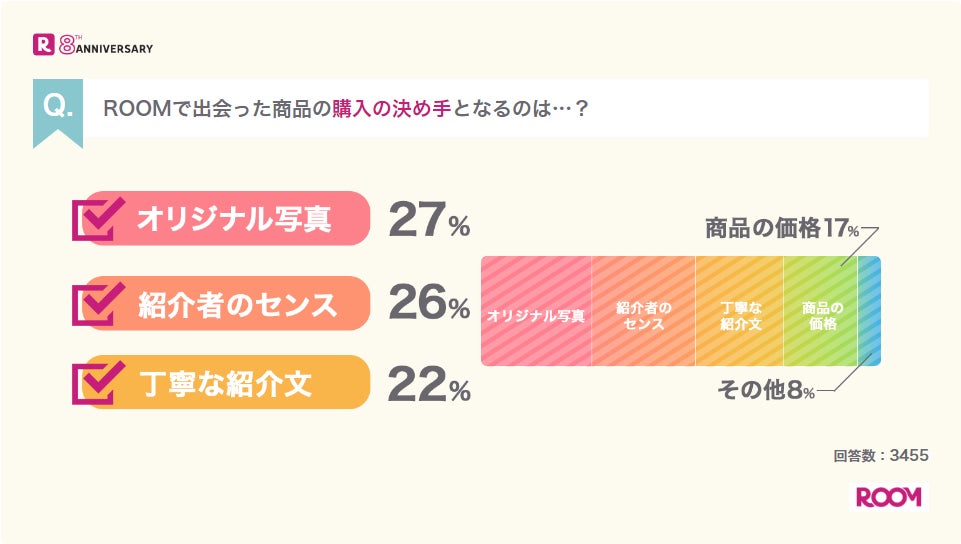Click the 22% percentage value
961x544 pixels.
coord(428,384)
